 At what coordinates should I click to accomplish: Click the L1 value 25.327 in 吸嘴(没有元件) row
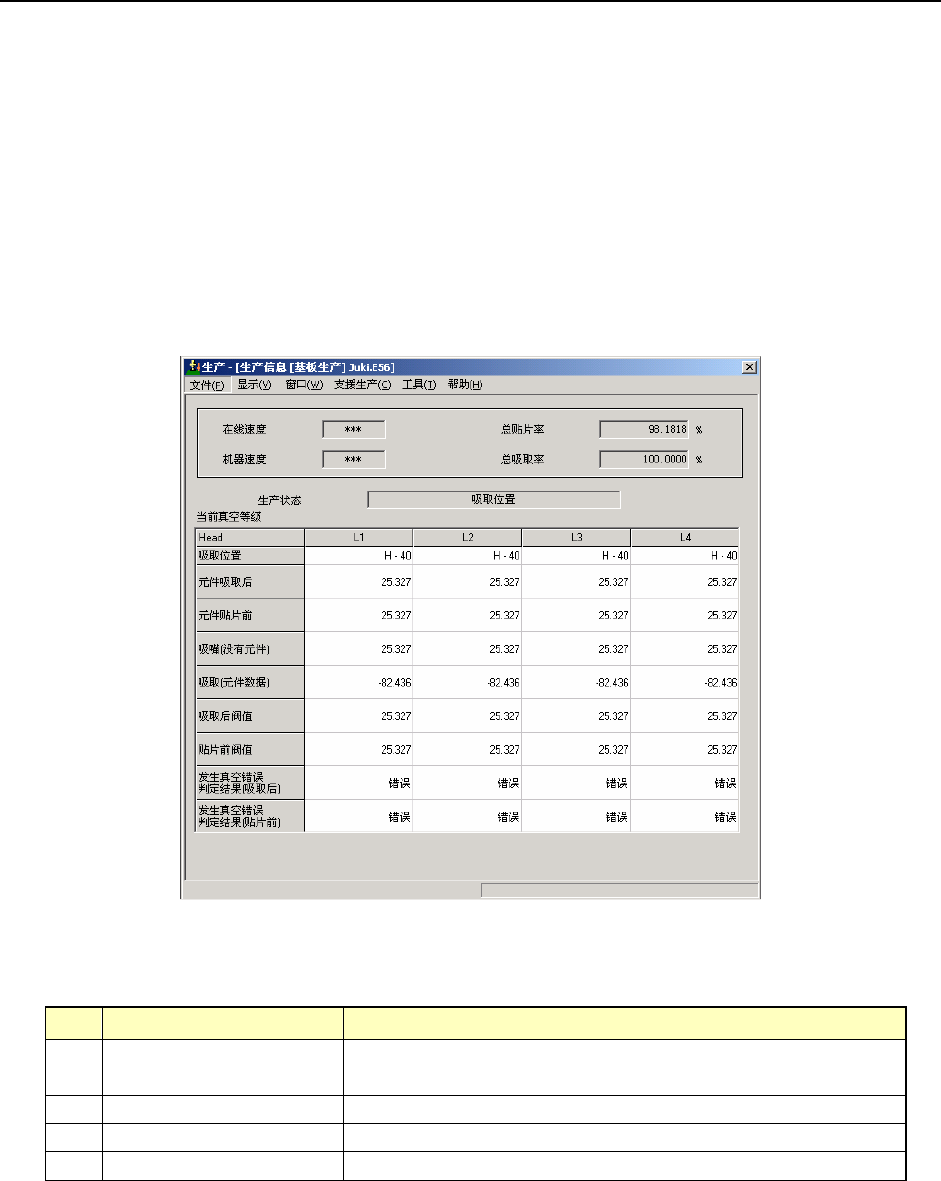359,649
